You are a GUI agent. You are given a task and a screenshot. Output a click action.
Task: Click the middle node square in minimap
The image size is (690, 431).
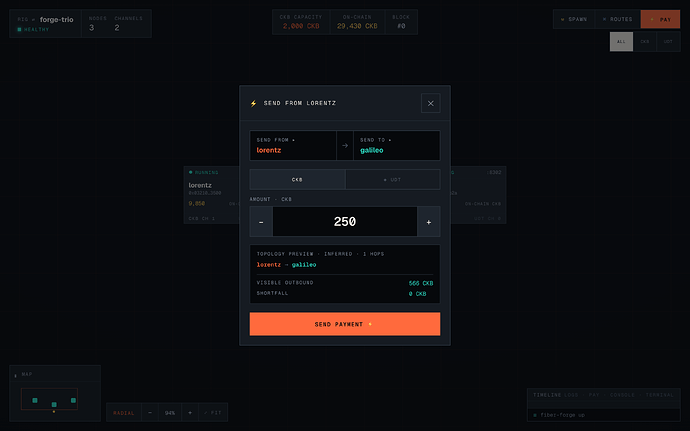point(54,405)
